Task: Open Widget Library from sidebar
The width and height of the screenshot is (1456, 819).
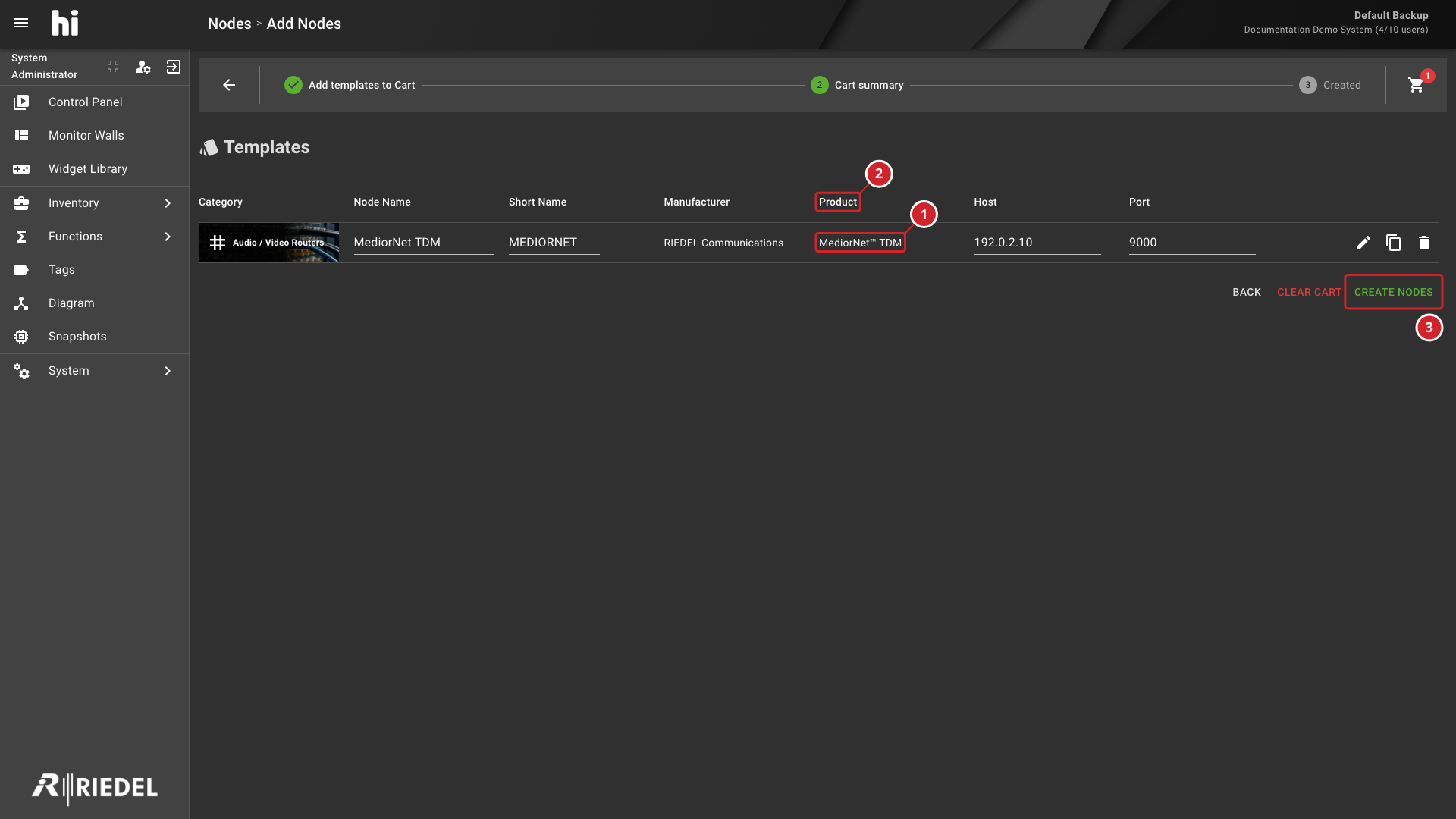Action: (x=95, y=169)
